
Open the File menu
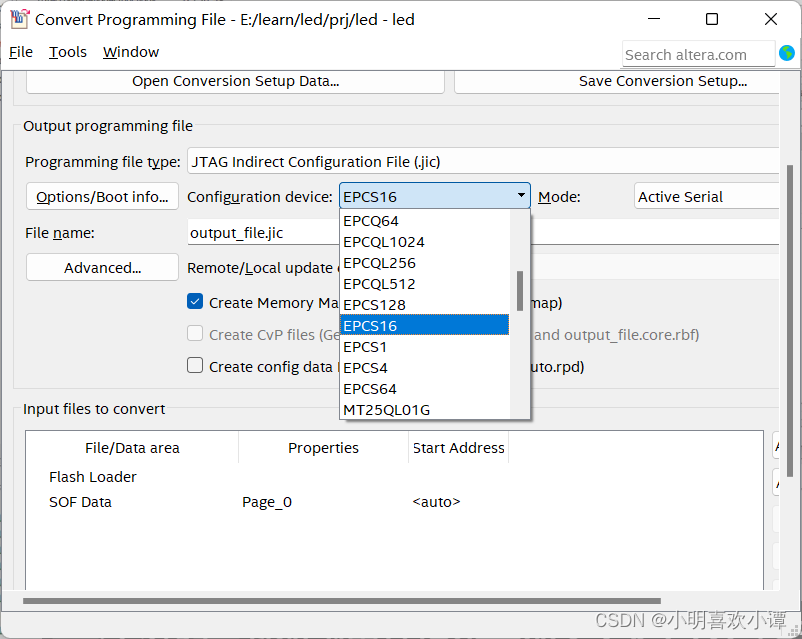pos(20,52)
